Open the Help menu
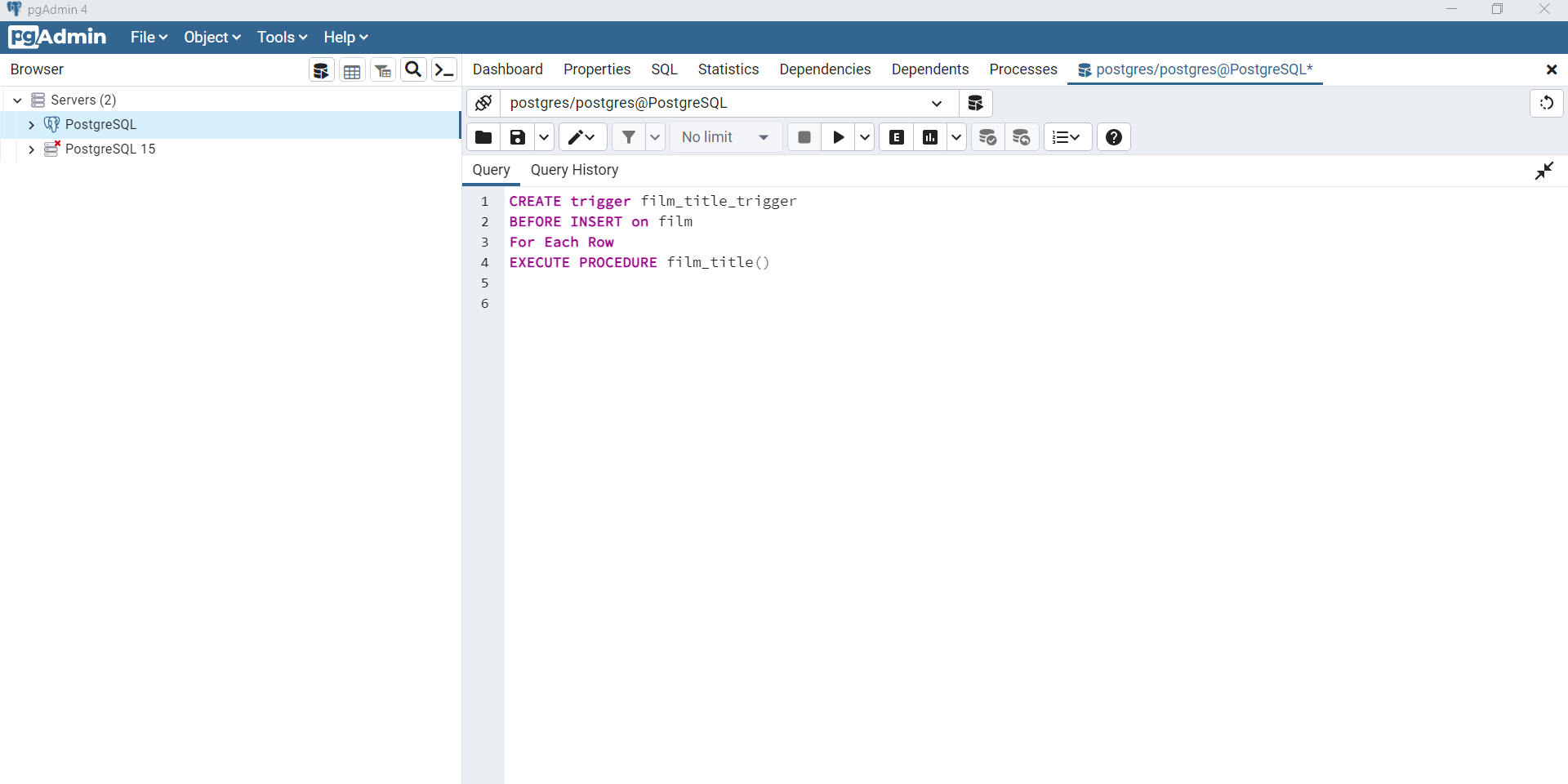Screen dimensions: 1568x784 (345, 38)
